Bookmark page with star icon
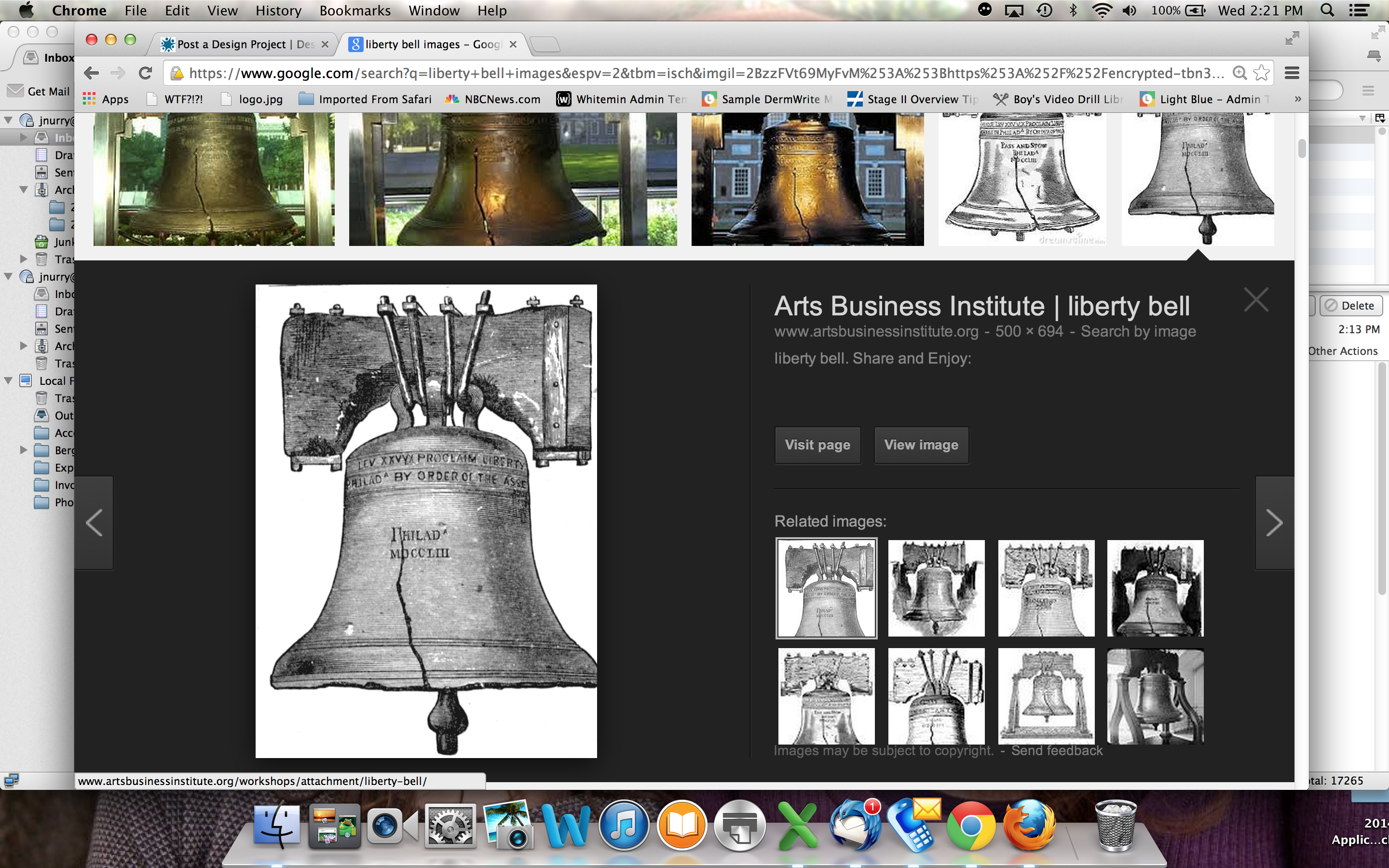Image resolution: width=1389 pixels, height=868 pixels. (1261, 73)
